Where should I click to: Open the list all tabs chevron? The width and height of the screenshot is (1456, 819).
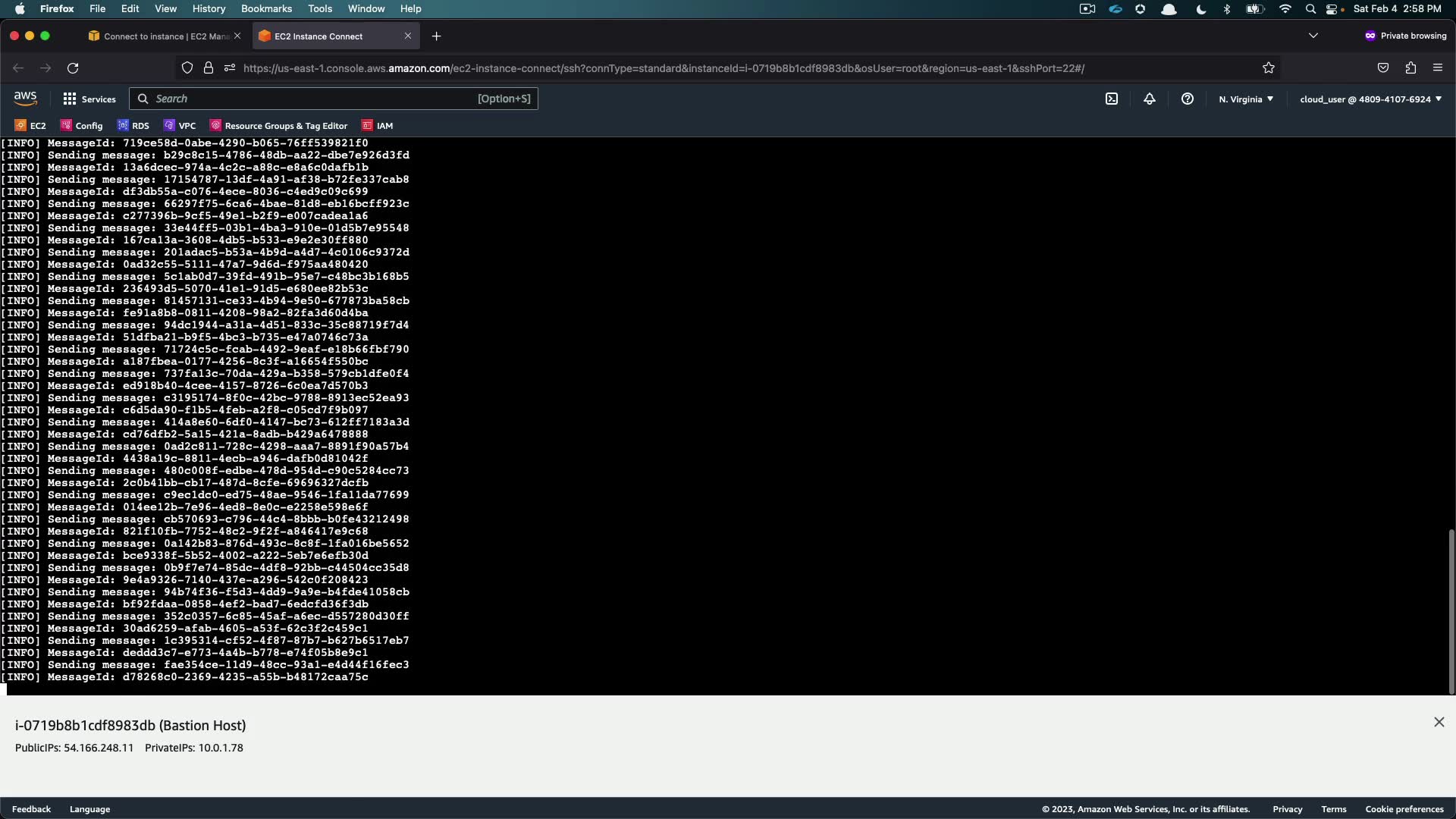1313,36
